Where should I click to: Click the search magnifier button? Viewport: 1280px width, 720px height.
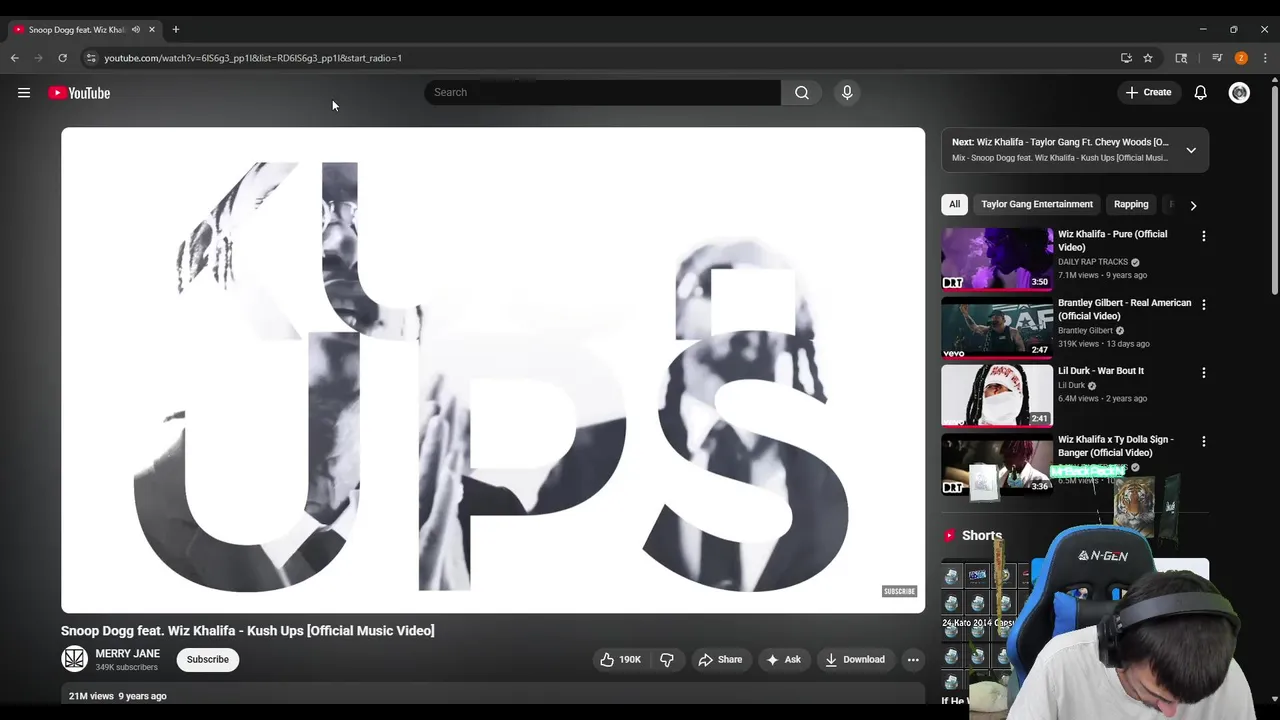click(802, 92)
